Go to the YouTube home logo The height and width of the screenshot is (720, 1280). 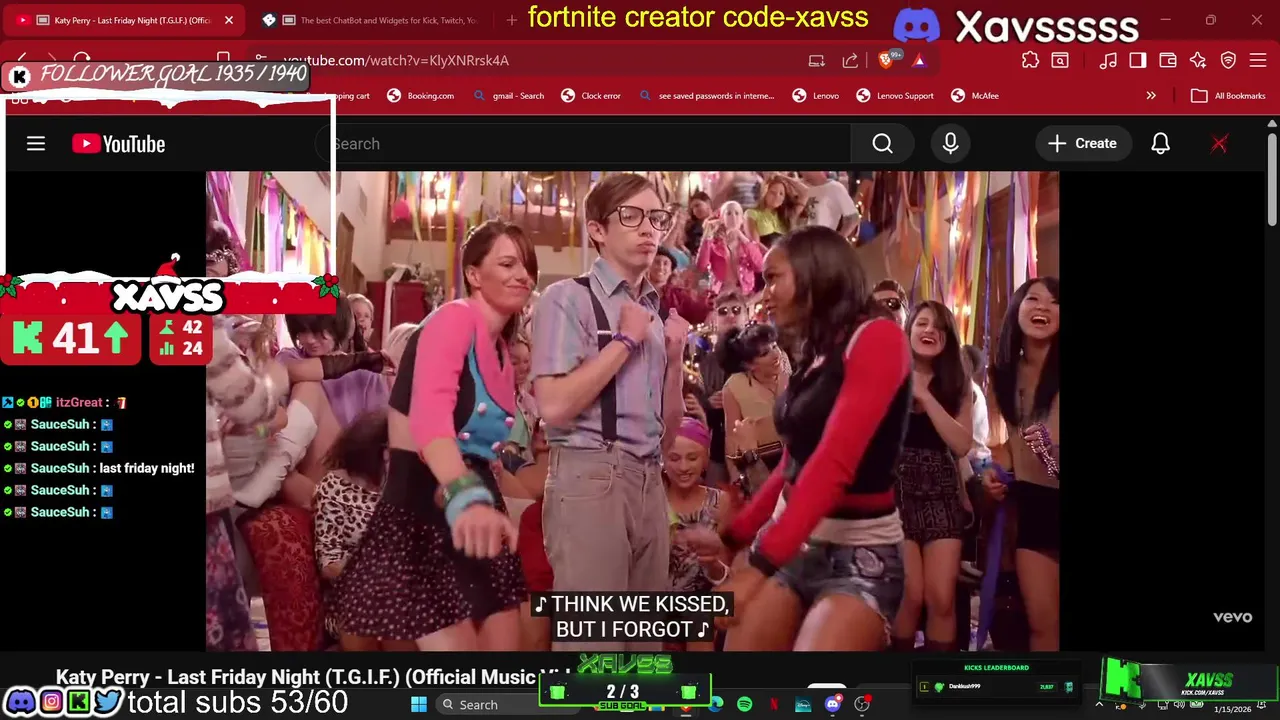(x=119, y=144)
